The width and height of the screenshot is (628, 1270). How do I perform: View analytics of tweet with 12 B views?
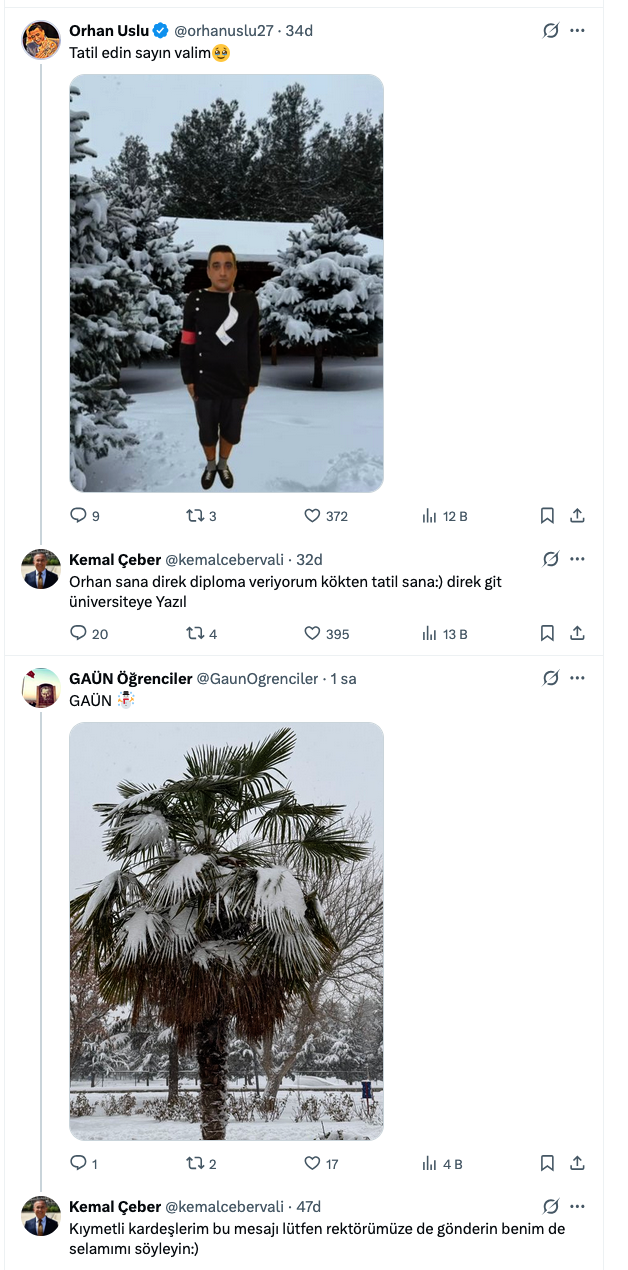point(430,516)
